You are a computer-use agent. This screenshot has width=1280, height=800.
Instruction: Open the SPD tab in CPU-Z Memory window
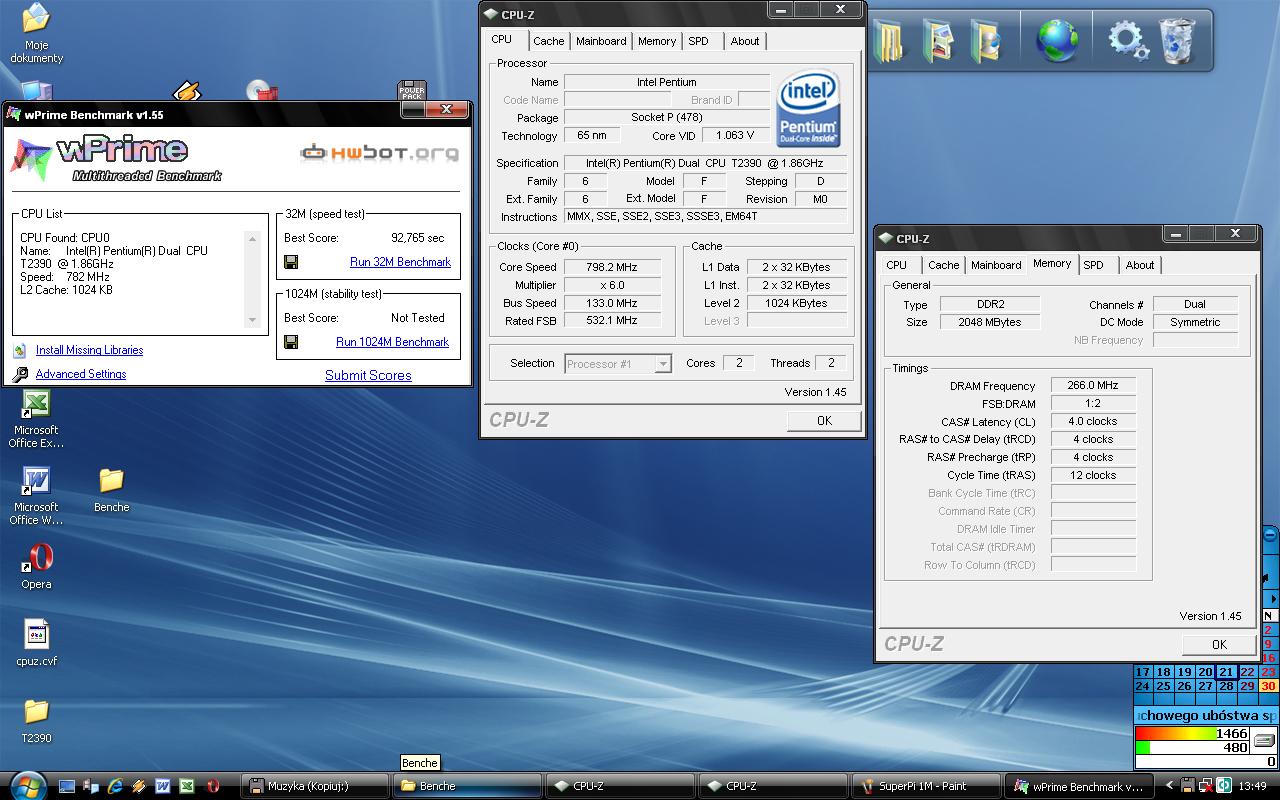[1094, 265]
